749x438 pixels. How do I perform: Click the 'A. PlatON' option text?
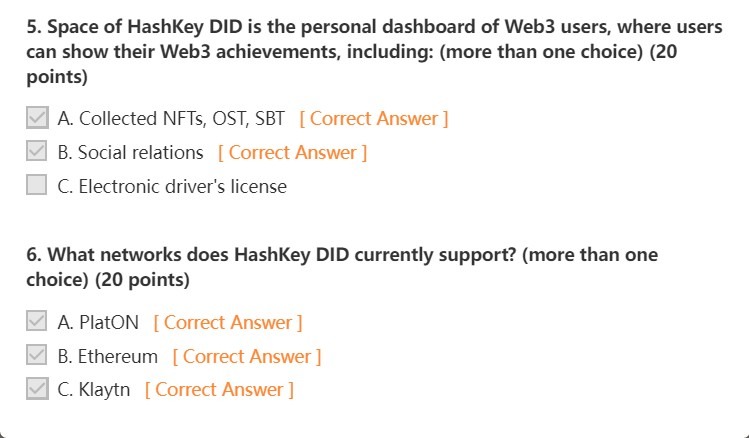click(x=98, y=323)
